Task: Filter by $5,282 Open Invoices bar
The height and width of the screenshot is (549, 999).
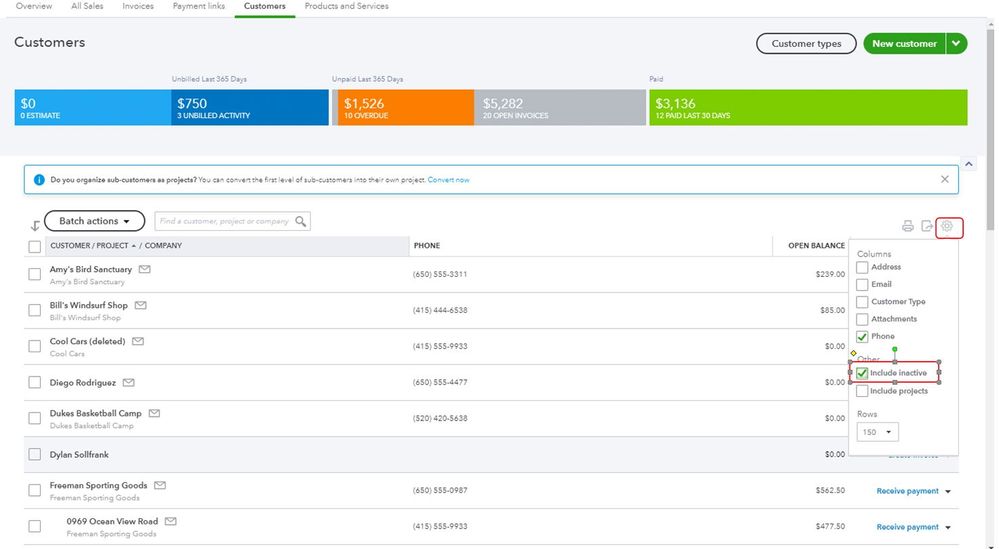Action: [x=560, y=107]
